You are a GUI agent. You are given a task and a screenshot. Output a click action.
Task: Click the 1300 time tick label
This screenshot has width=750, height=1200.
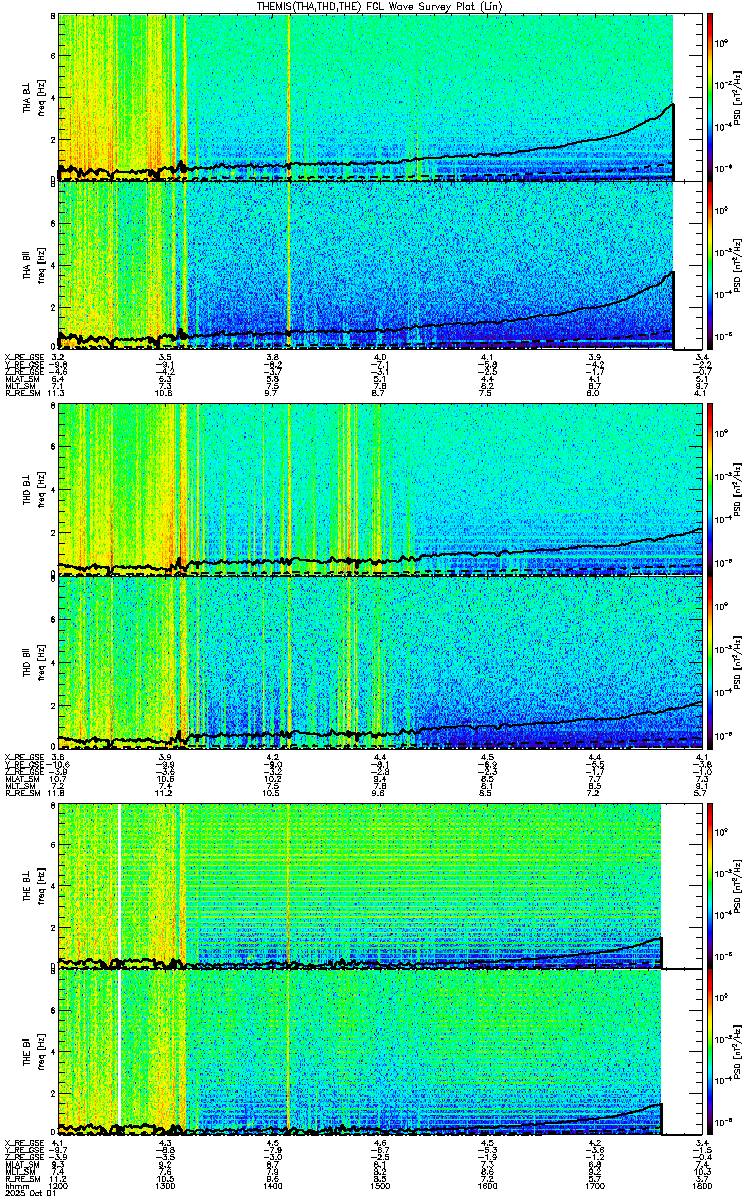[x=166, y=1186]
